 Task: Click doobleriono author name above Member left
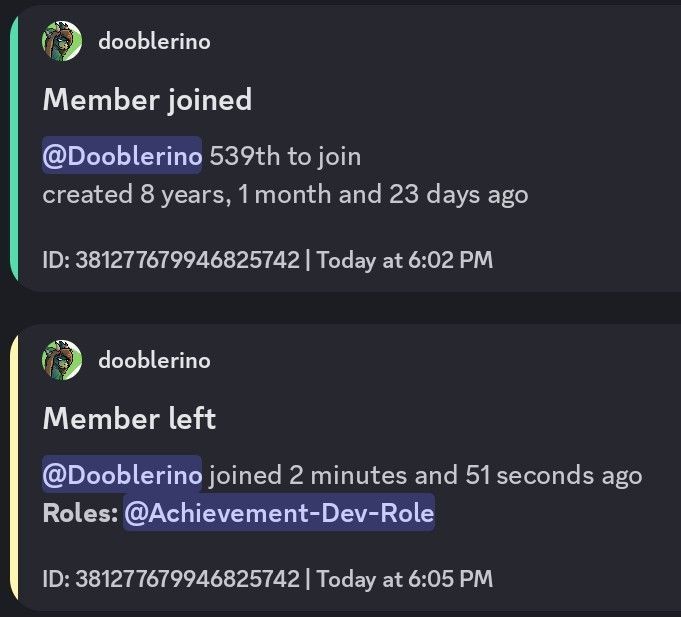(154, 360)
